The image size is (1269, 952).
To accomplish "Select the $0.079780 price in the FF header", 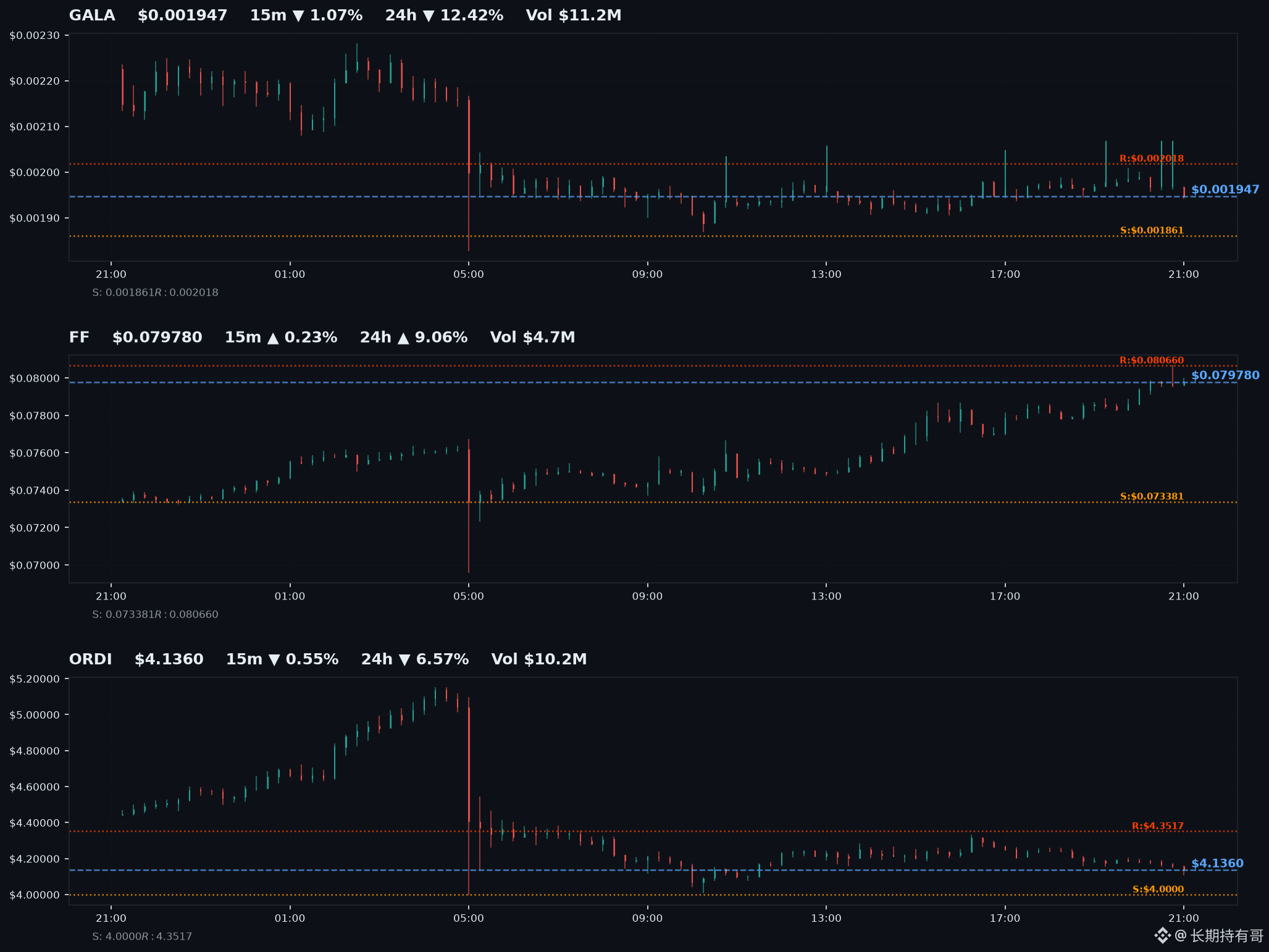I will (157, 338).
